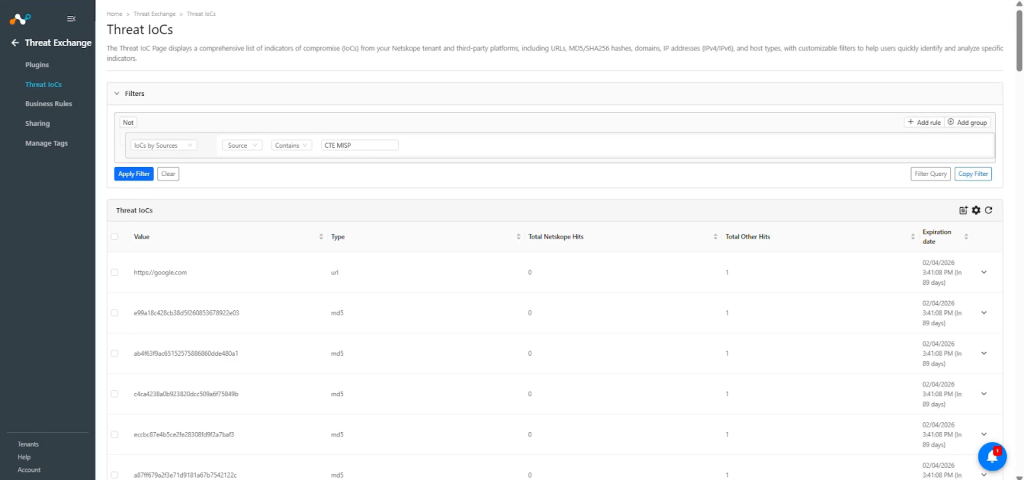
Task: Open the notification bell
Action: (992, 456)
